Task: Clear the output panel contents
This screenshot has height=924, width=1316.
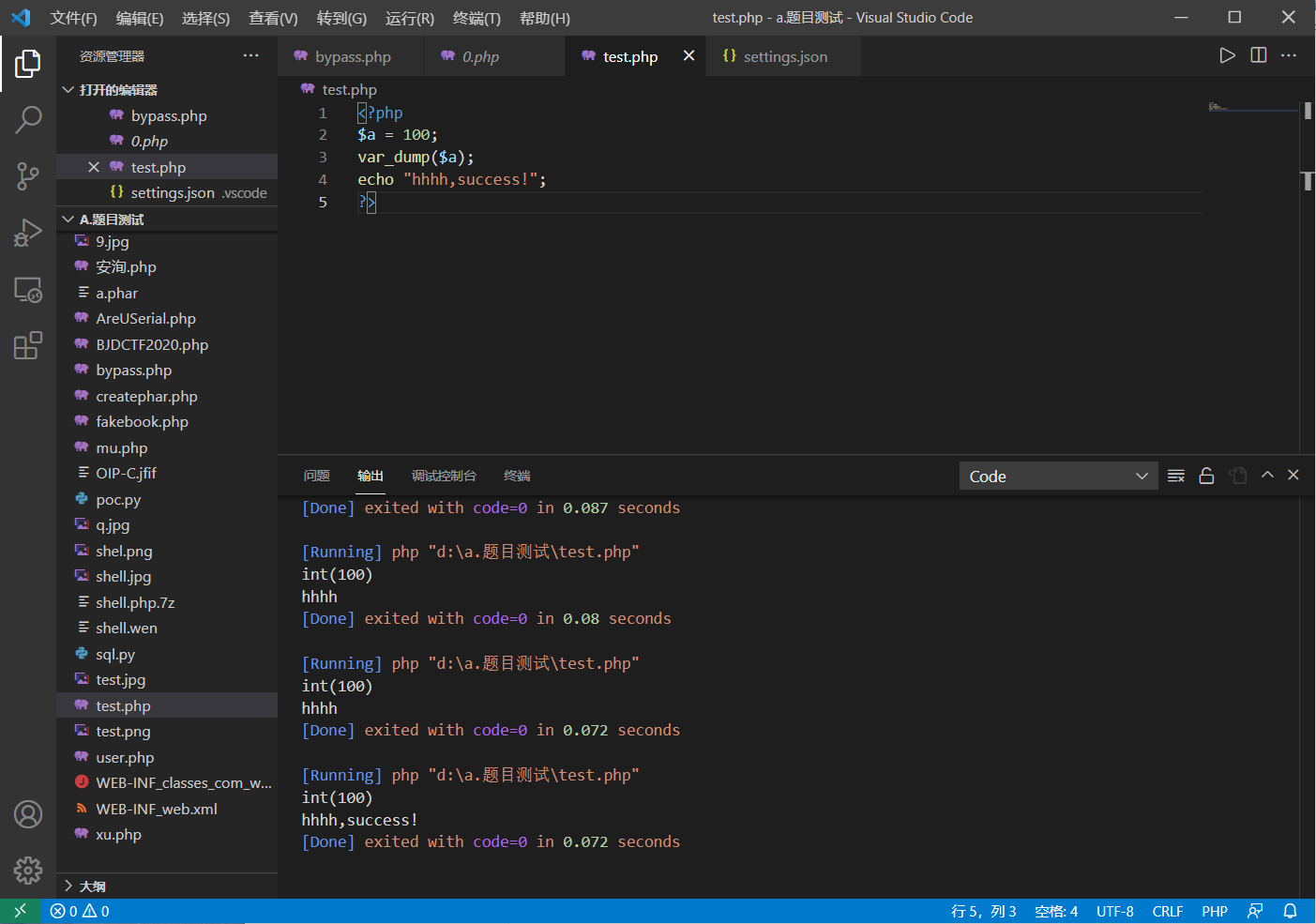Action: 1176,476
